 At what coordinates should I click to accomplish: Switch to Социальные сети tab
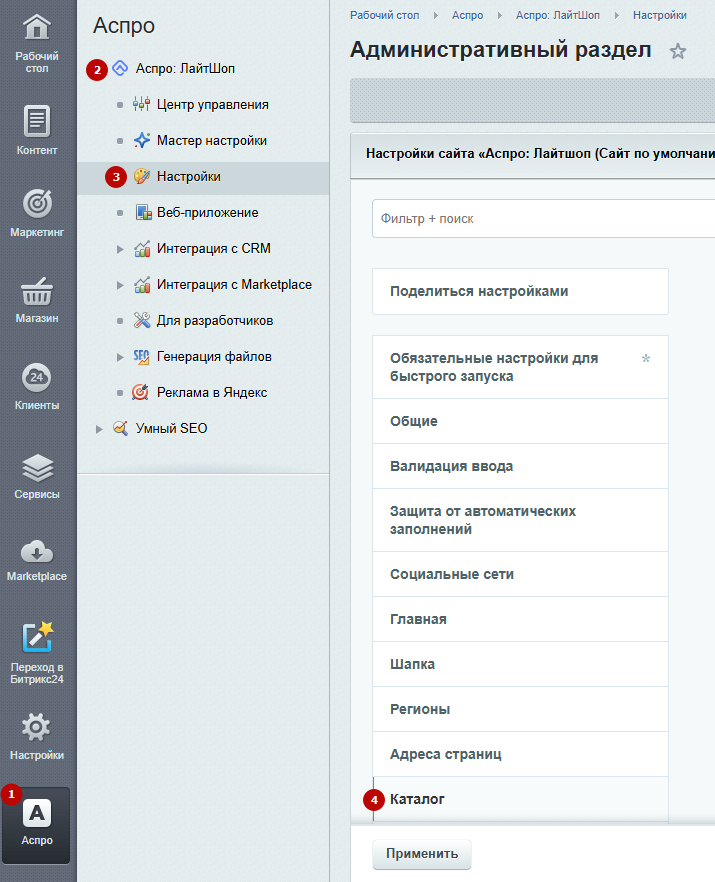tap(520, 574)
